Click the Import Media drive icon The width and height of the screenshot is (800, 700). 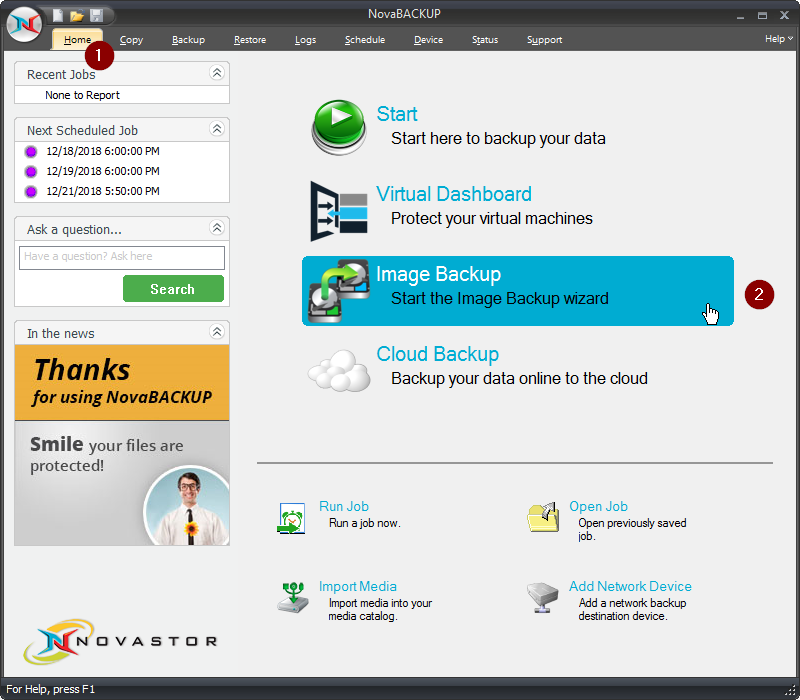[x=293, y=597]
